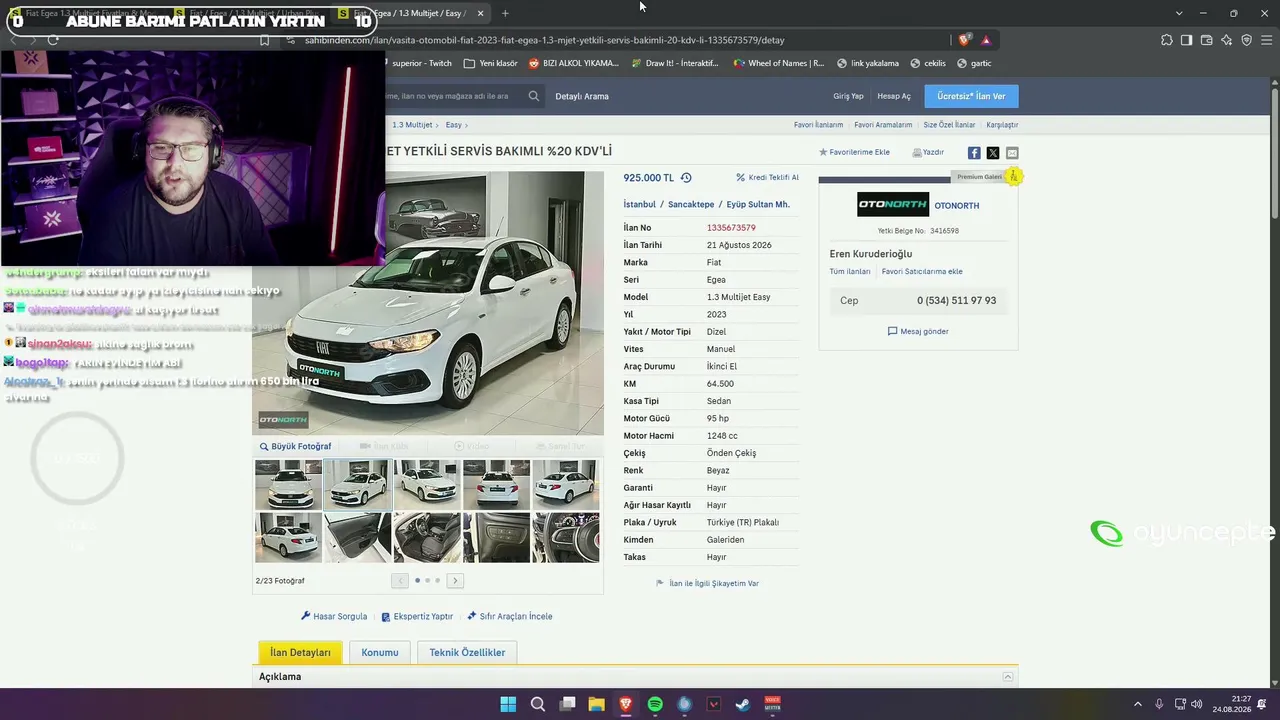Select the rear-view car thumbnail
The width and height of the screenshot is (1280, 720).
[496, 485]
